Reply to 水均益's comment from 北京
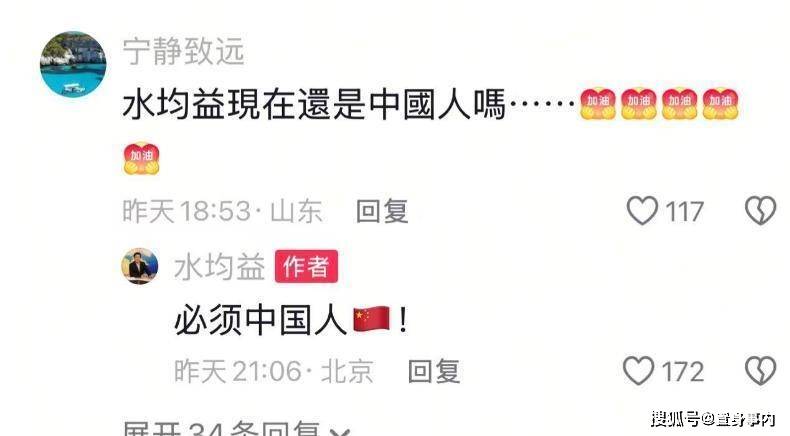790x436 pixels. [x=434, y=371]
